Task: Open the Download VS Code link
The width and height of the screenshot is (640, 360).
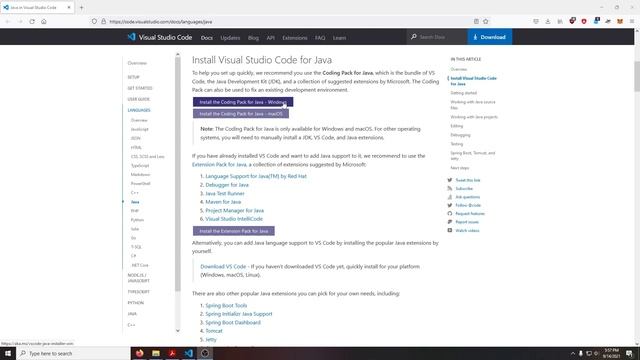Action: pos(223,267)
